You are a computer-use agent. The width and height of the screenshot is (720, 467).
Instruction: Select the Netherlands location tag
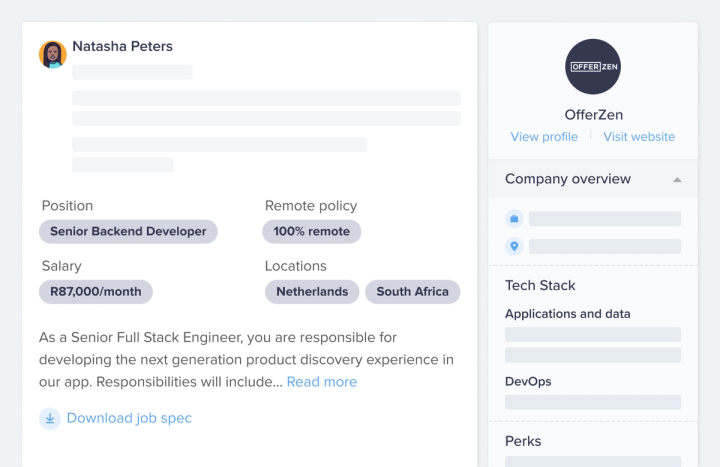click(312, 292)
